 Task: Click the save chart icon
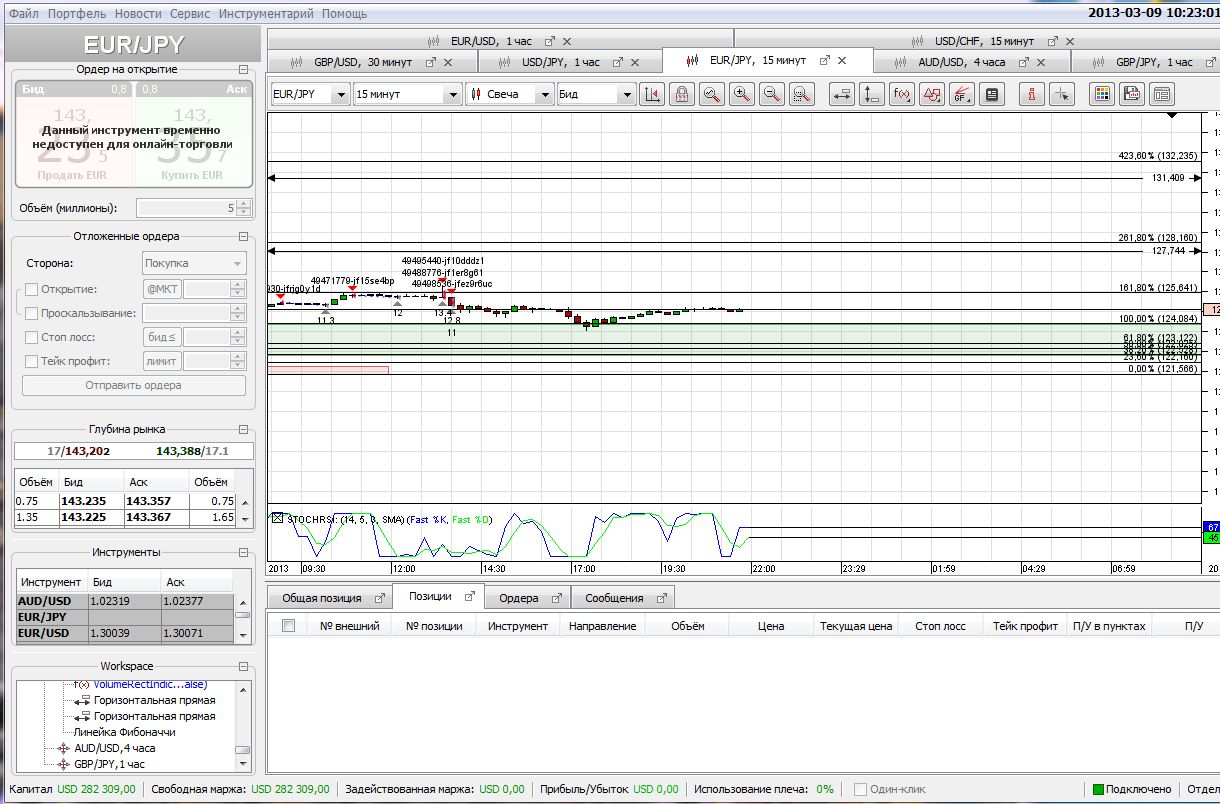point(1131,95)
